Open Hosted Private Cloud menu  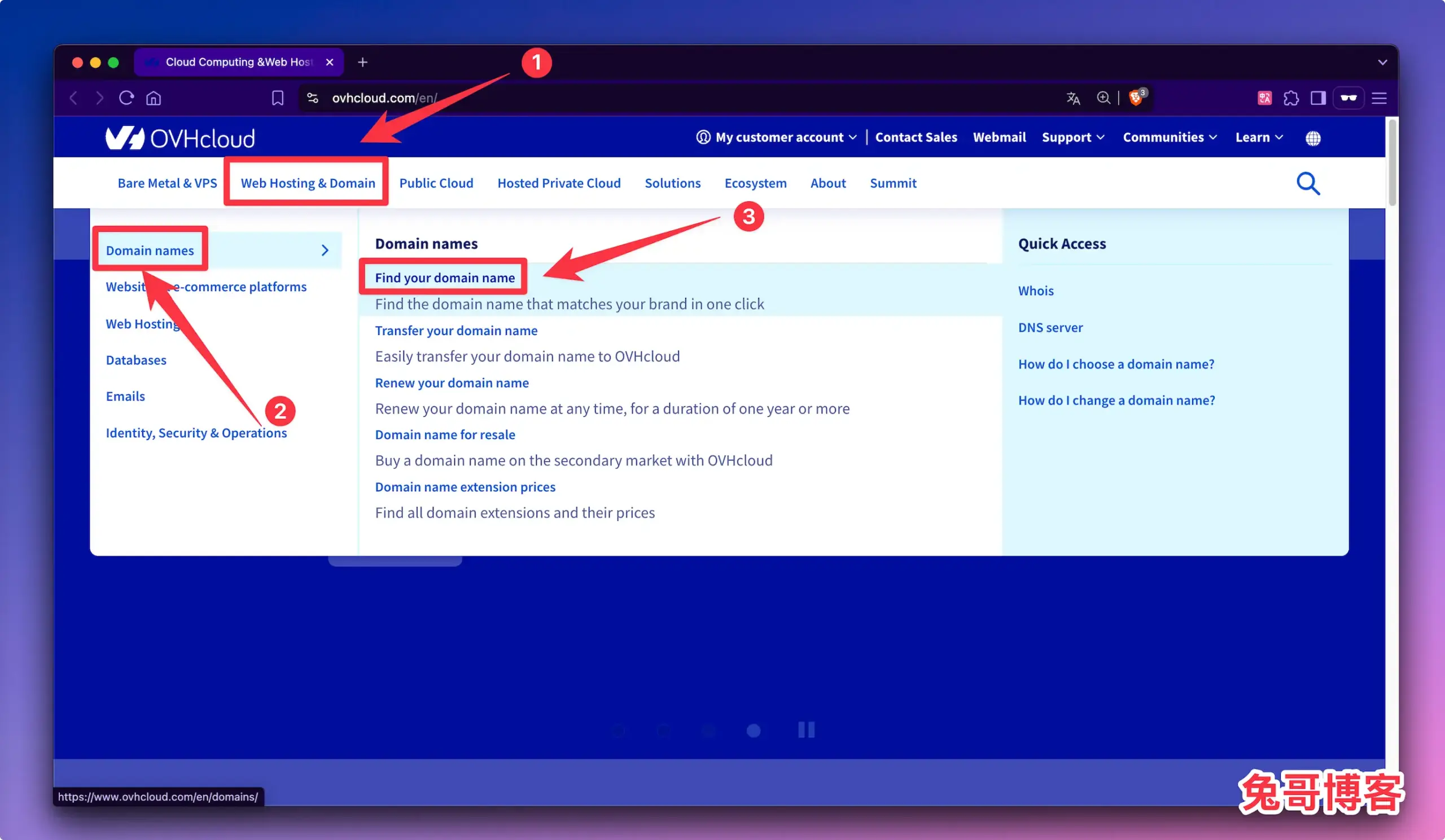tap(559, 183)
